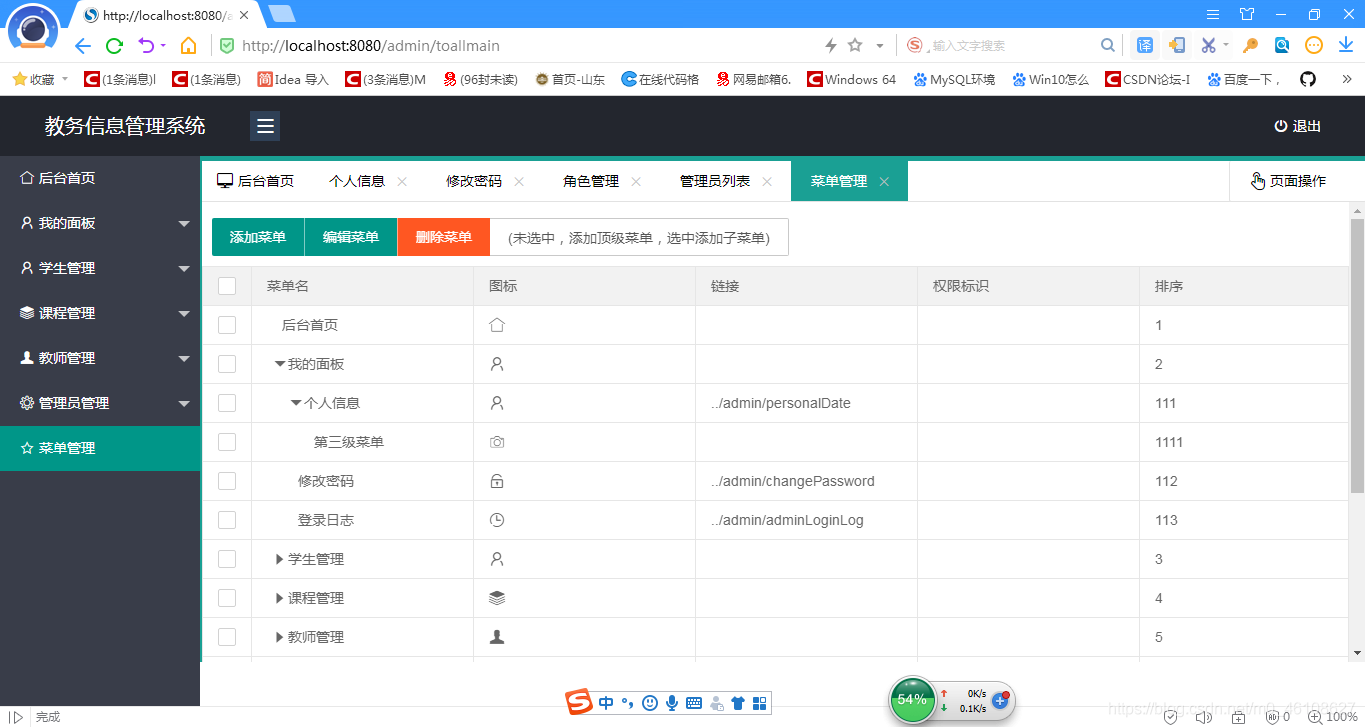Check the 我的面板 row checkbox

(x=227, y=364)
